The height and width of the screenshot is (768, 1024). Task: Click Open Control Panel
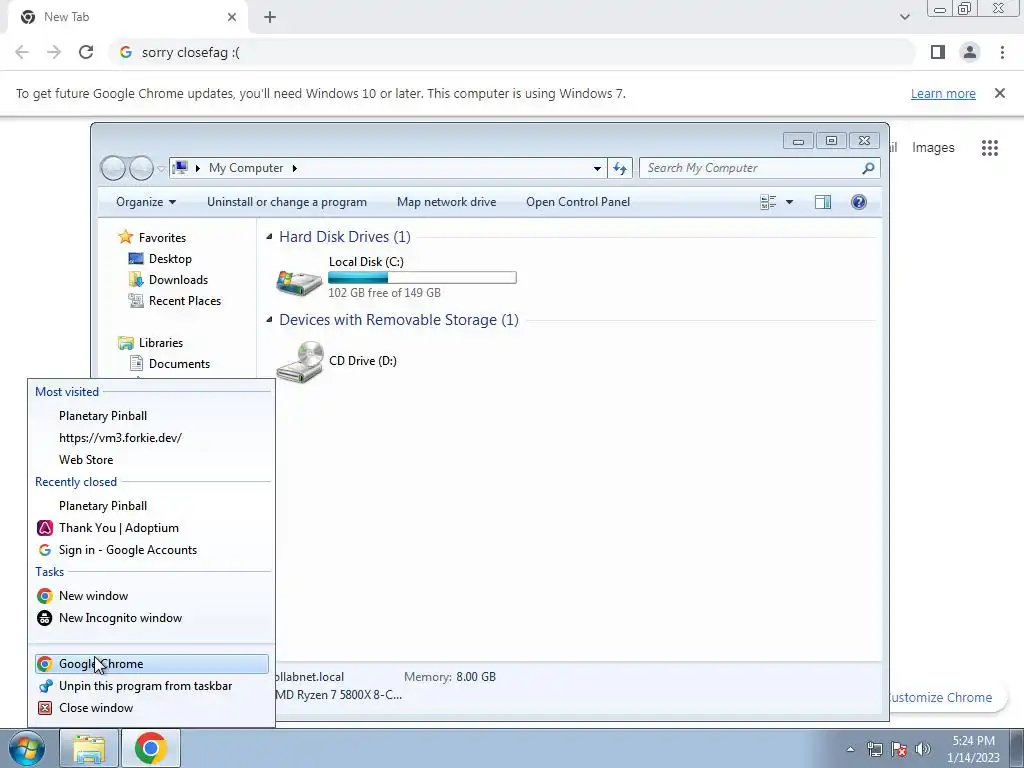578,202
